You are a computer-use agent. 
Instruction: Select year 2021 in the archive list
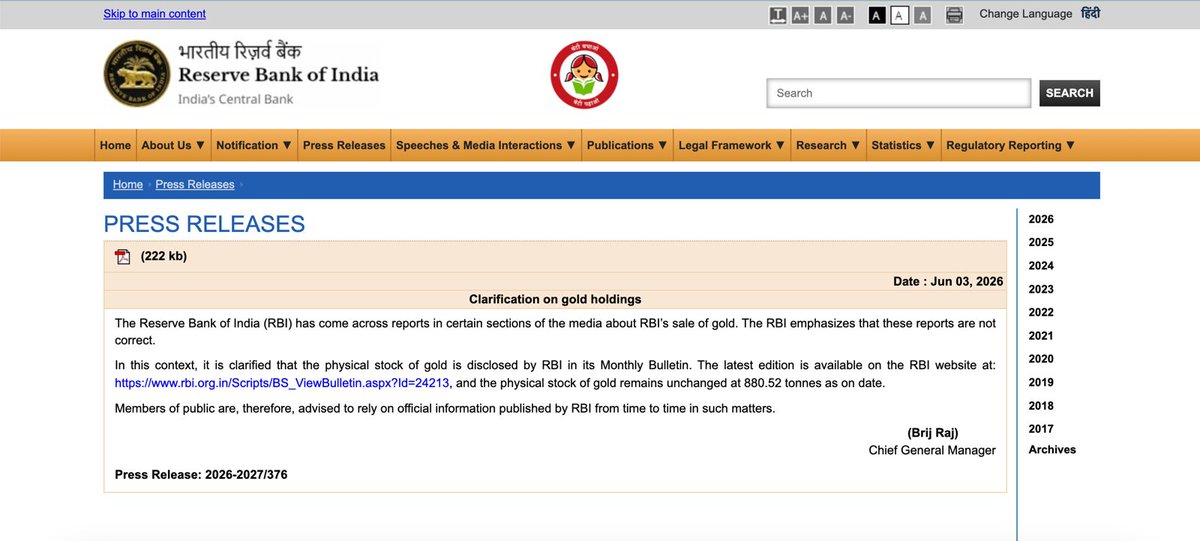1041,336
